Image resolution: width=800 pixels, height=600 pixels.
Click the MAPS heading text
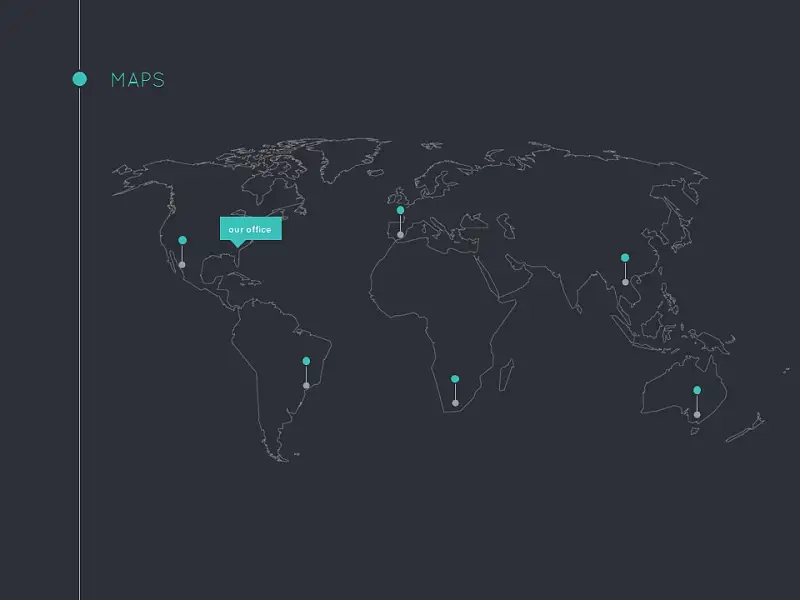click(x=138, y=80)
